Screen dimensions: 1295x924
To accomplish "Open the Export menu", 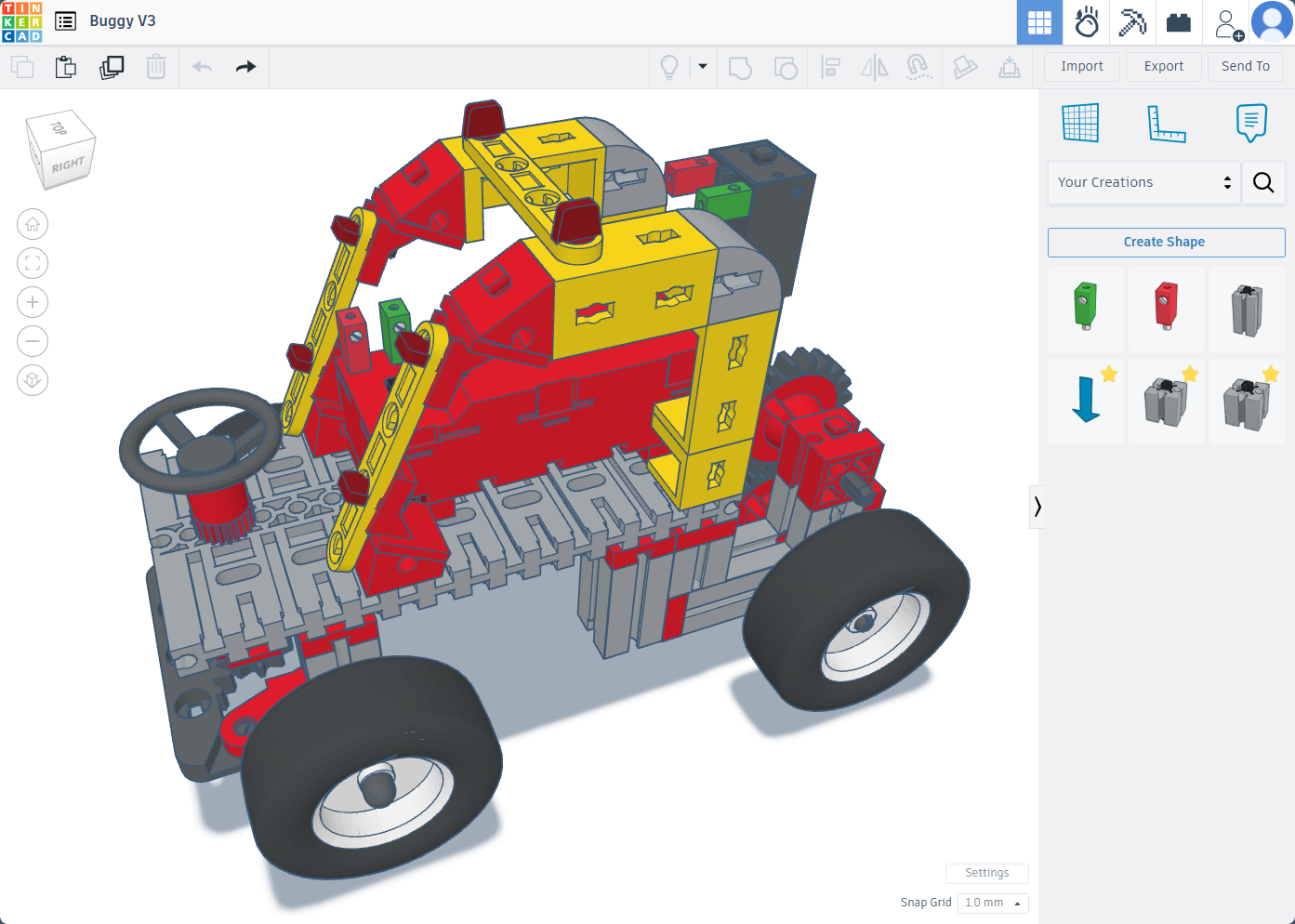I will tap(1163, 66).
